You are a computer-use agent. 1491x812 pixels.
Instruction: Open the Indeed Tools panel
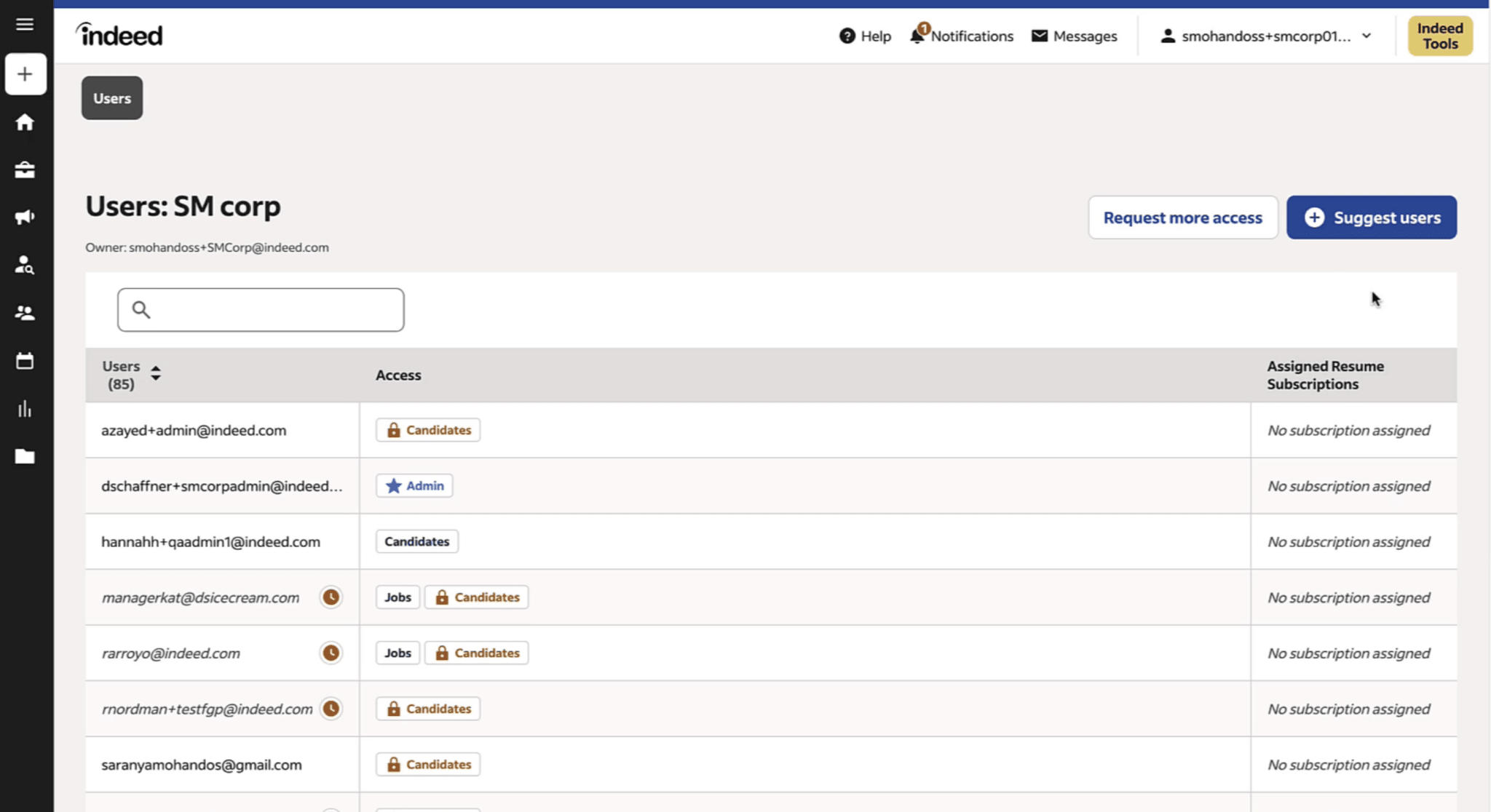1439,35
